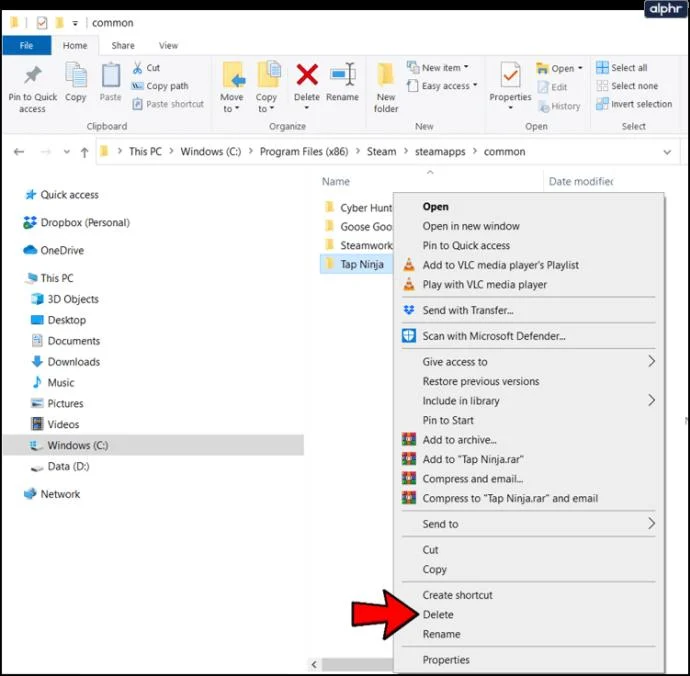
Task: Click steamapps in address breadcrumb
Action: [x=440, y=152]
